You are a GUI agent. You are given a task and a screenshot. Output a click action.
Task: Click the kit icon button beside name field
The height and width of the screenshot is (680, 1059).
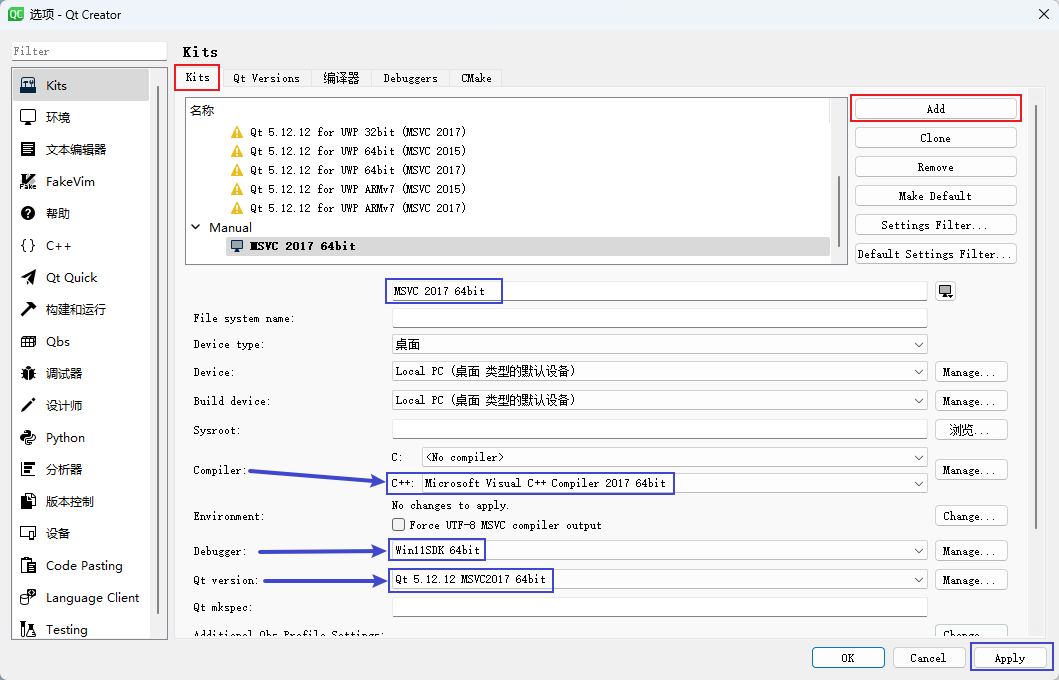pyautogui.click(x=945, y=291)
